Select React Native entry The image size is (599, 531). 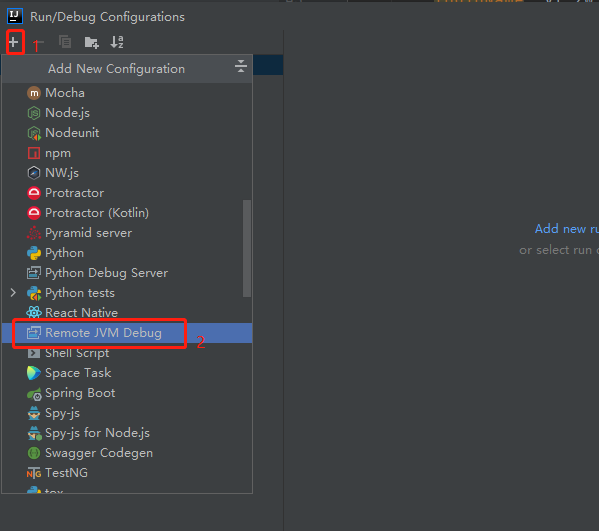pos(127,313)
